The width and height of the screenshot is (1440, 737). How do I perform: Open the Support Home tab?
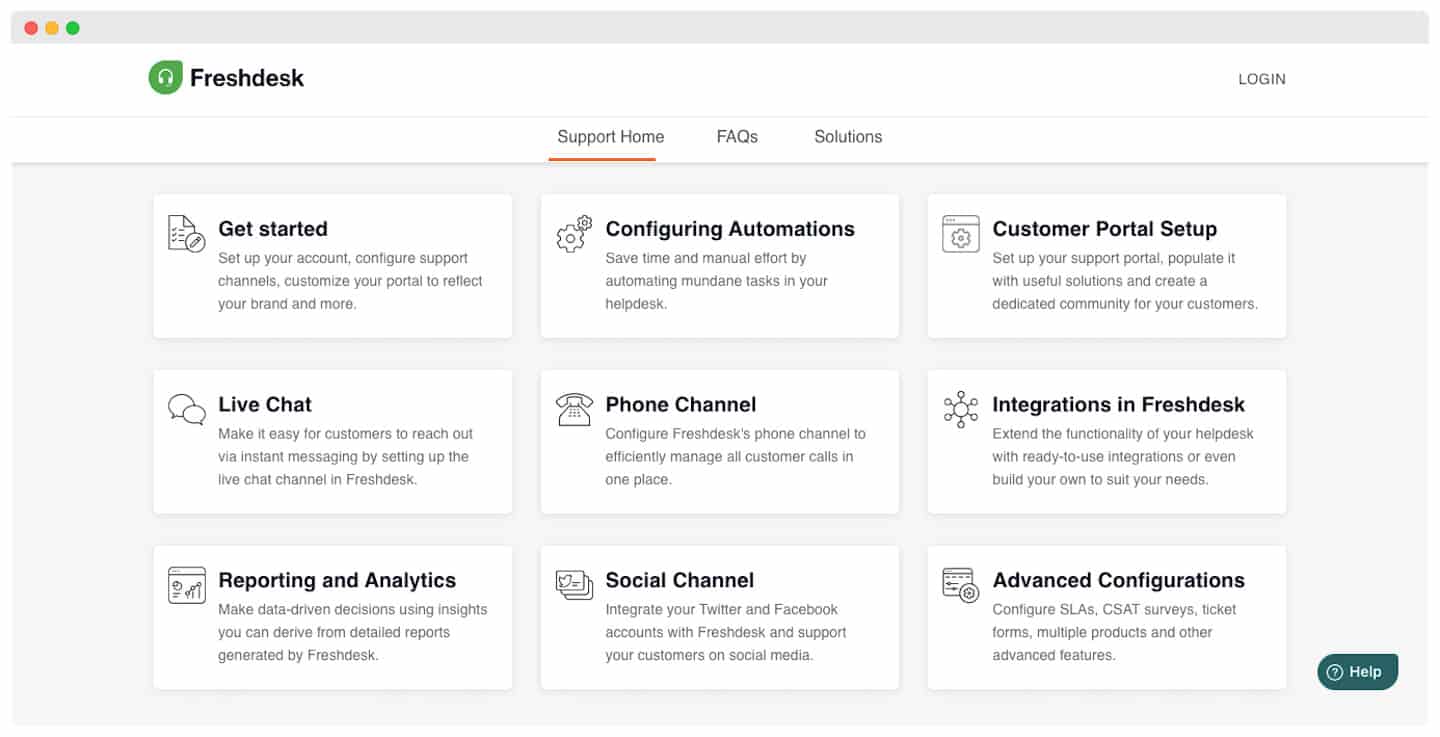click(611, 137)
